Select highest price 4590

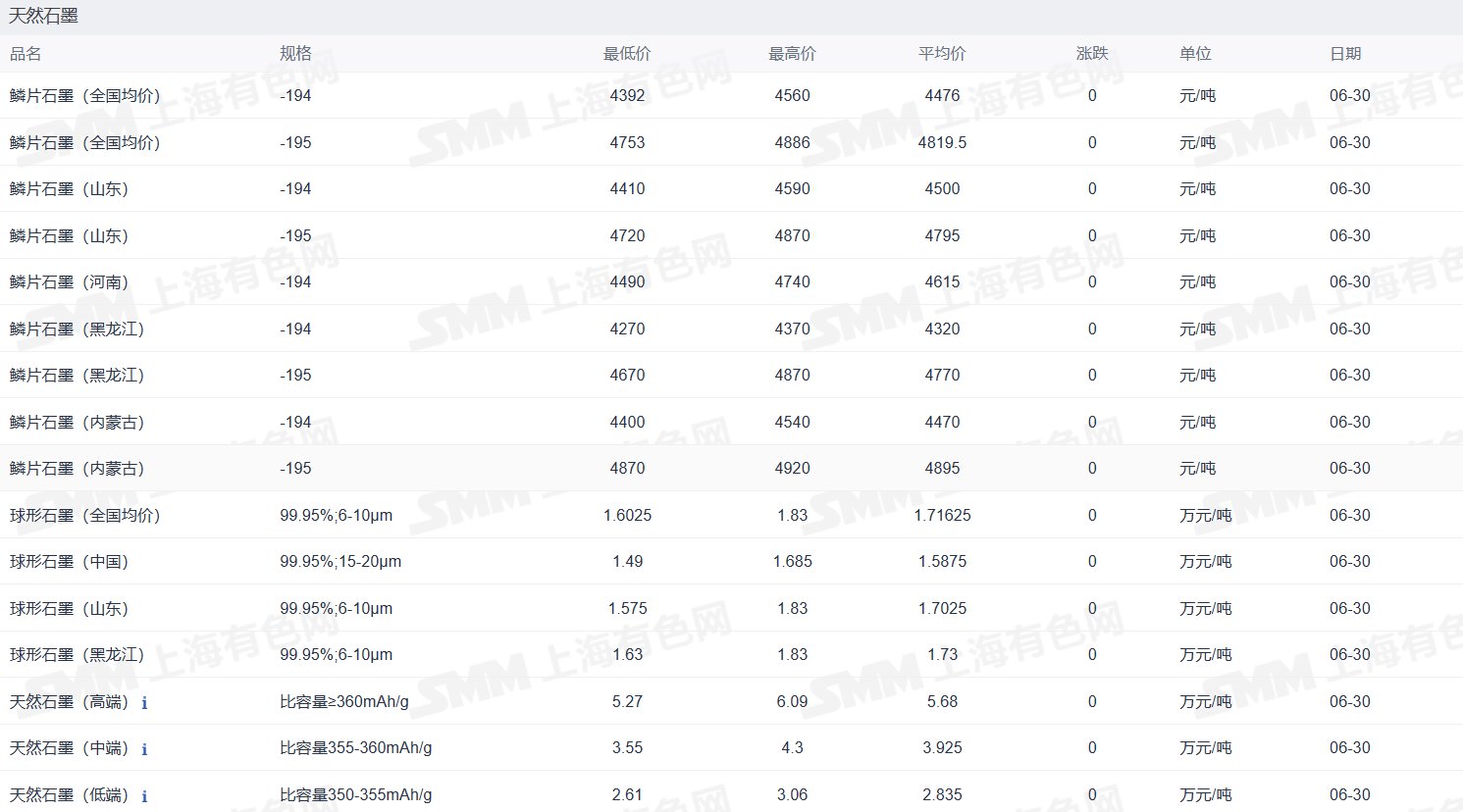tap(792, 188)
